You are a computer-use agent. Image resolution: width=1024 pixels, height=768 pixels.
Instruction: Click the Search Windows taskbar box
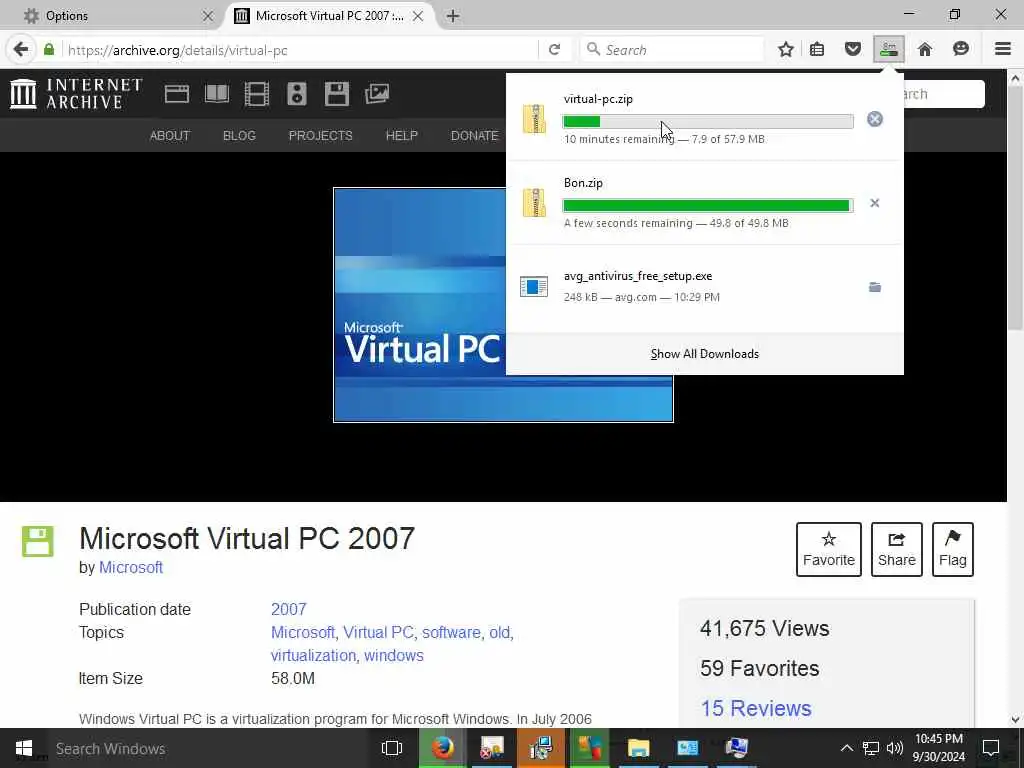(x=209, y=748)
